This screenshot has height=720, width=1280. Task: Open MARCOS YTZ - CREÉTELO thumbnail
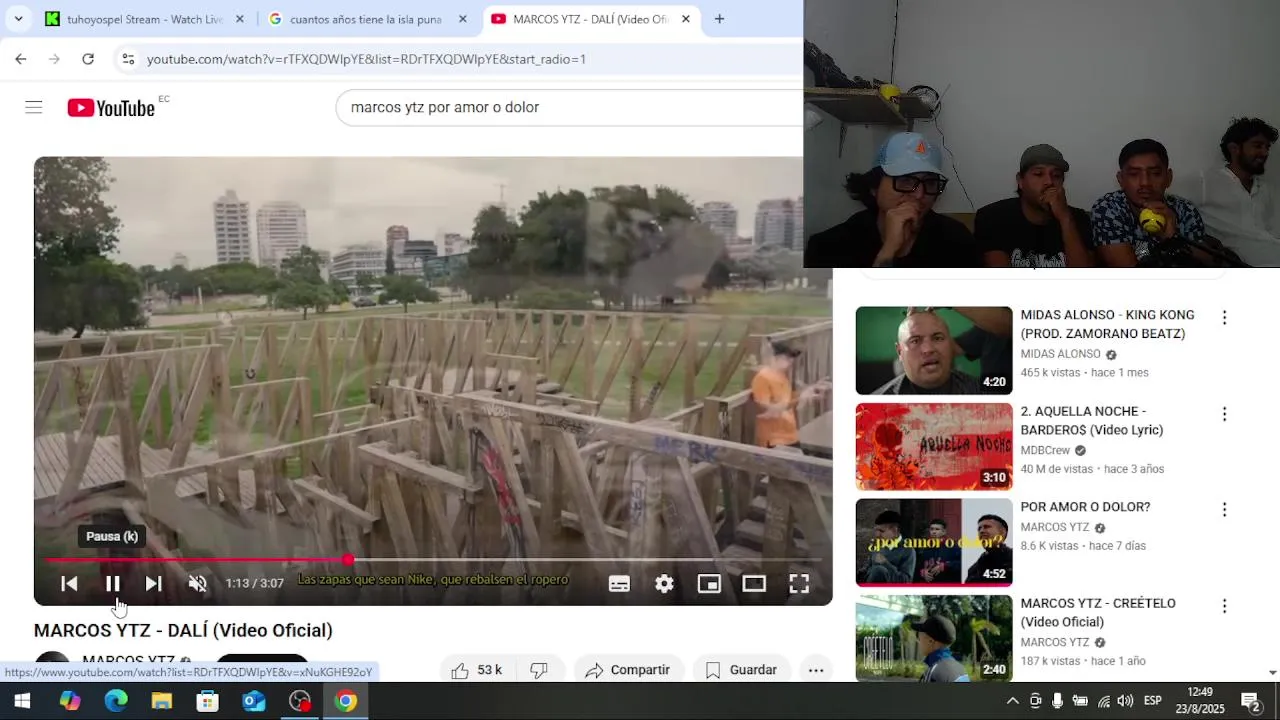[934, 638]
